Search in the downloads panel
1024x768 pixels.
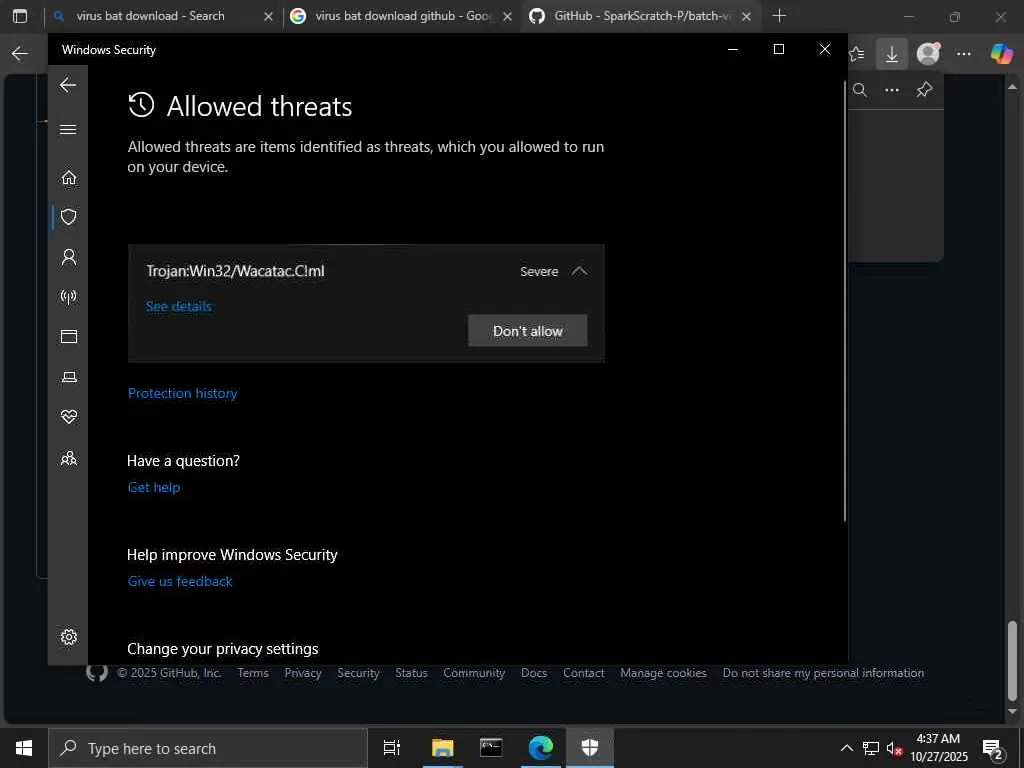tap(860, 90)
